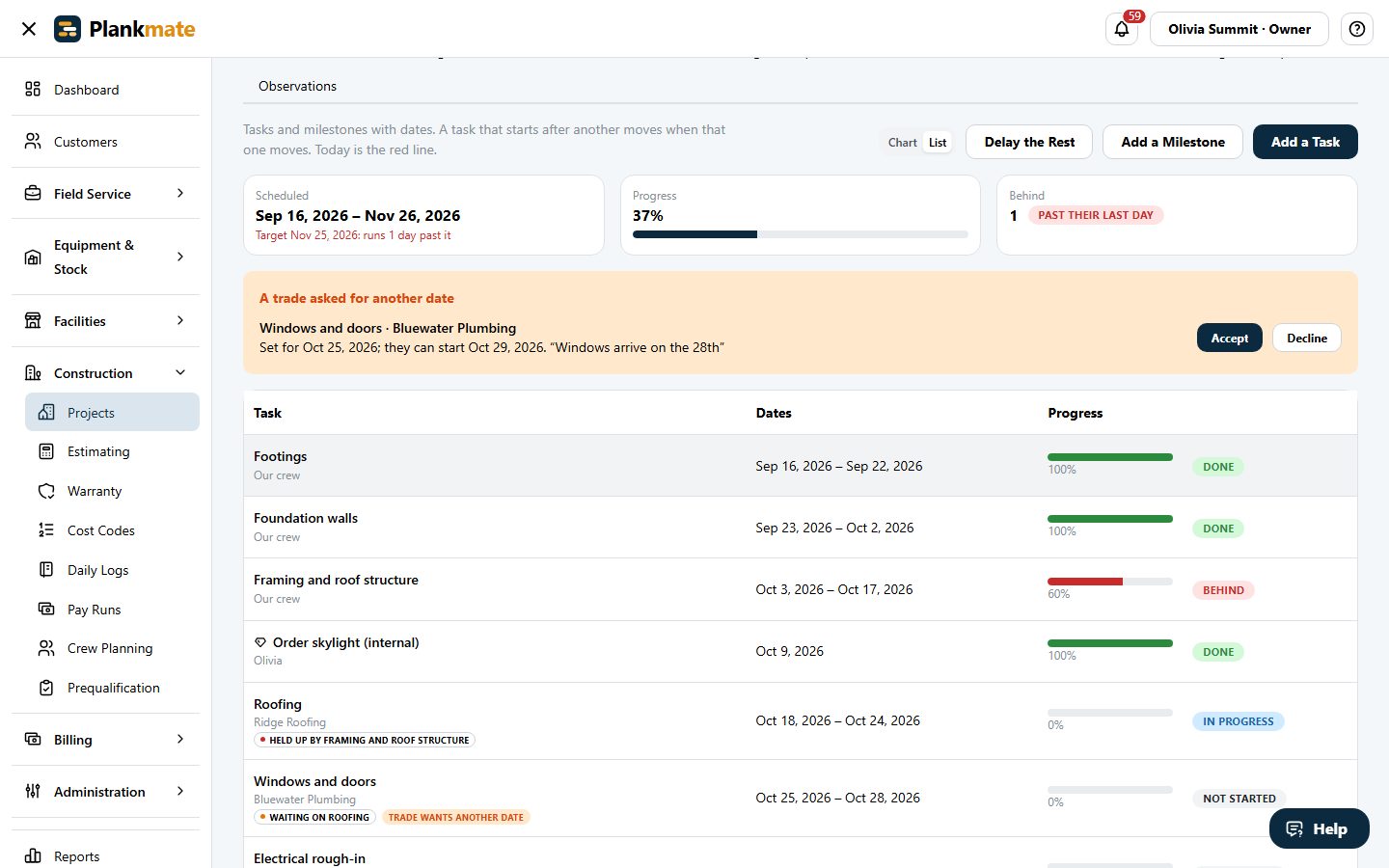This screenshot has height=868, width=1389.
Task: Click the Facilities storefront icon
Action: 33,321
